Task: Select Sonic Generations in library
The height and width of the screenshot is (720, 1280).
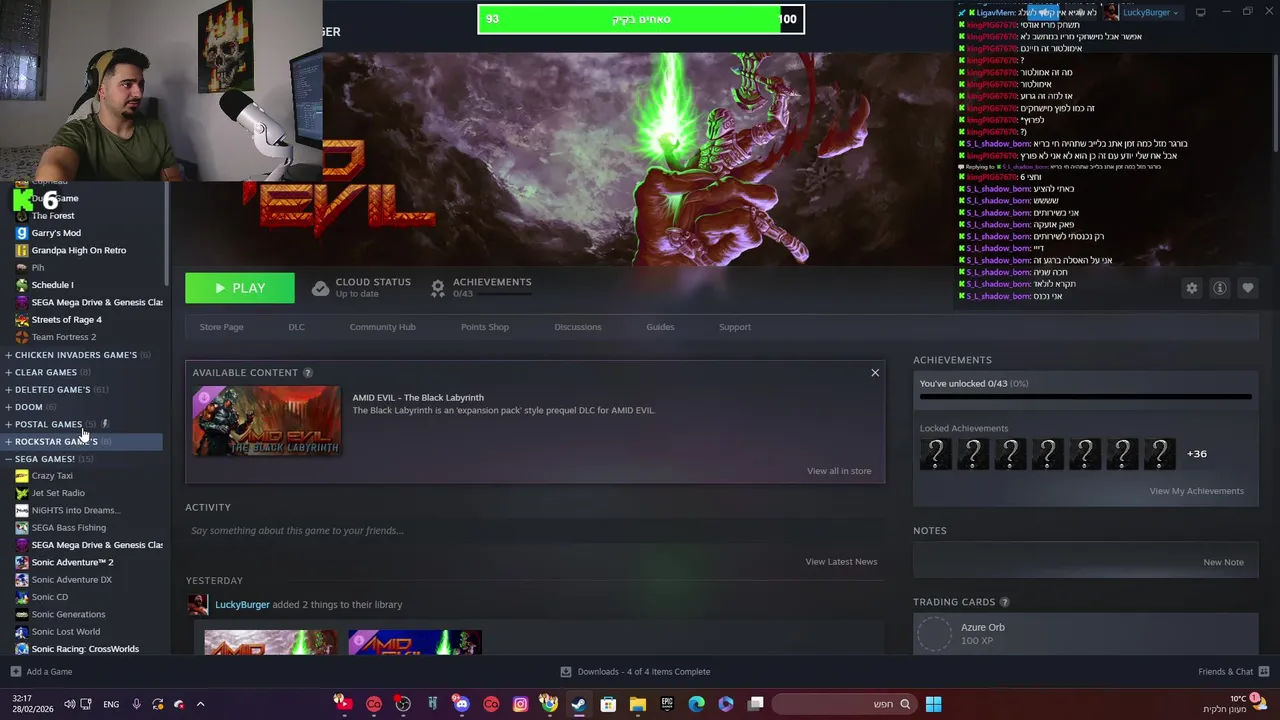Action: point(68,614)
